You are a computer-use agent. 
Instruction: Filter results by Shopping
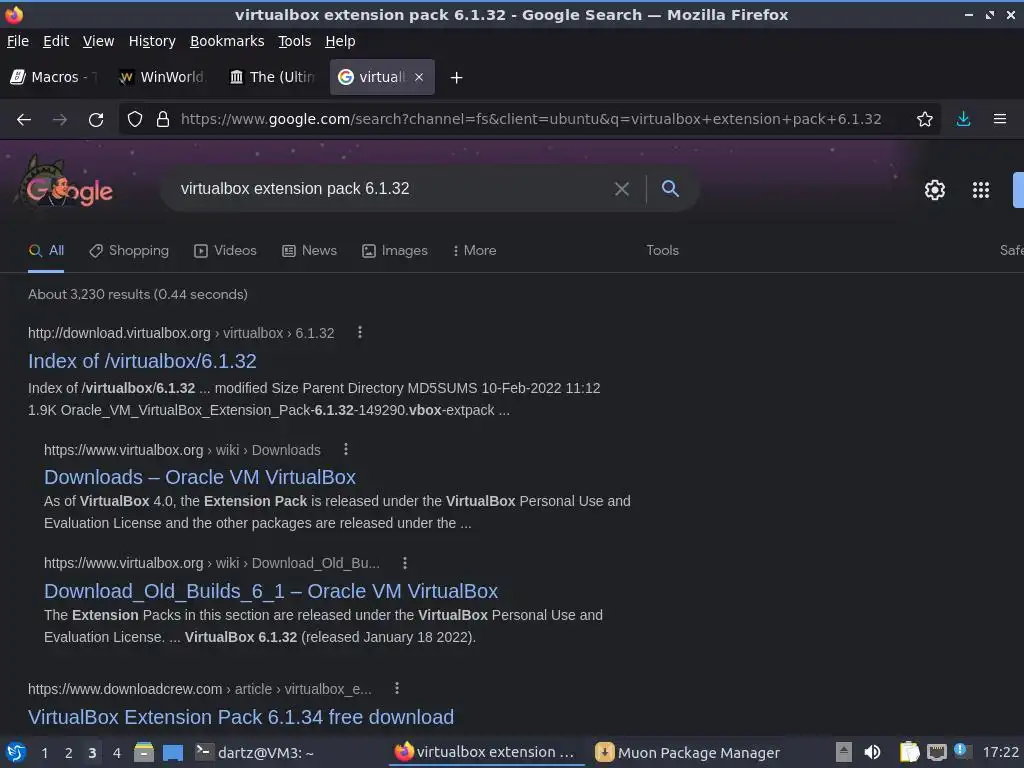[129, 251]
